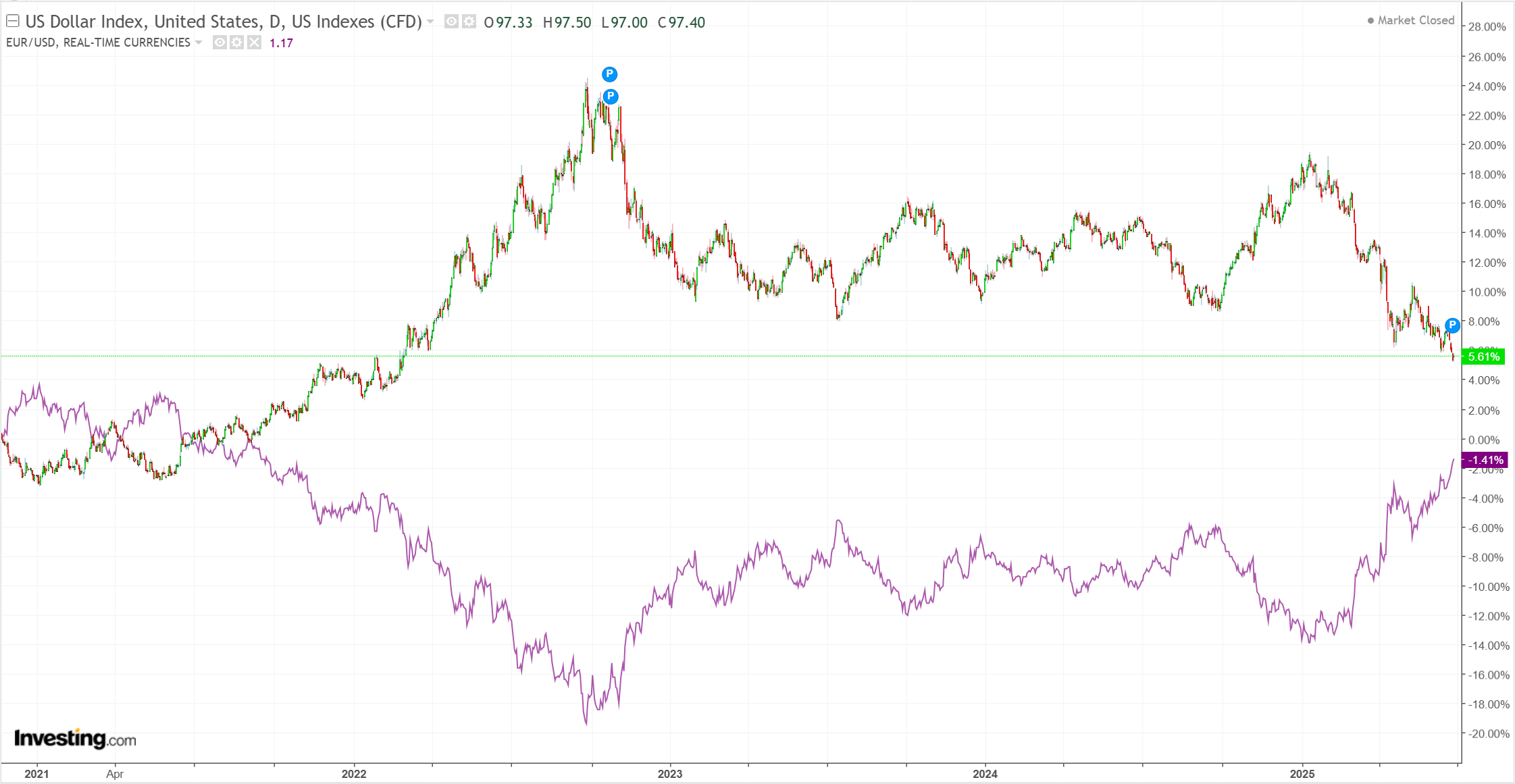Hide the EUR/USD comparison series
1515x784 pixels.
point(220,43)
